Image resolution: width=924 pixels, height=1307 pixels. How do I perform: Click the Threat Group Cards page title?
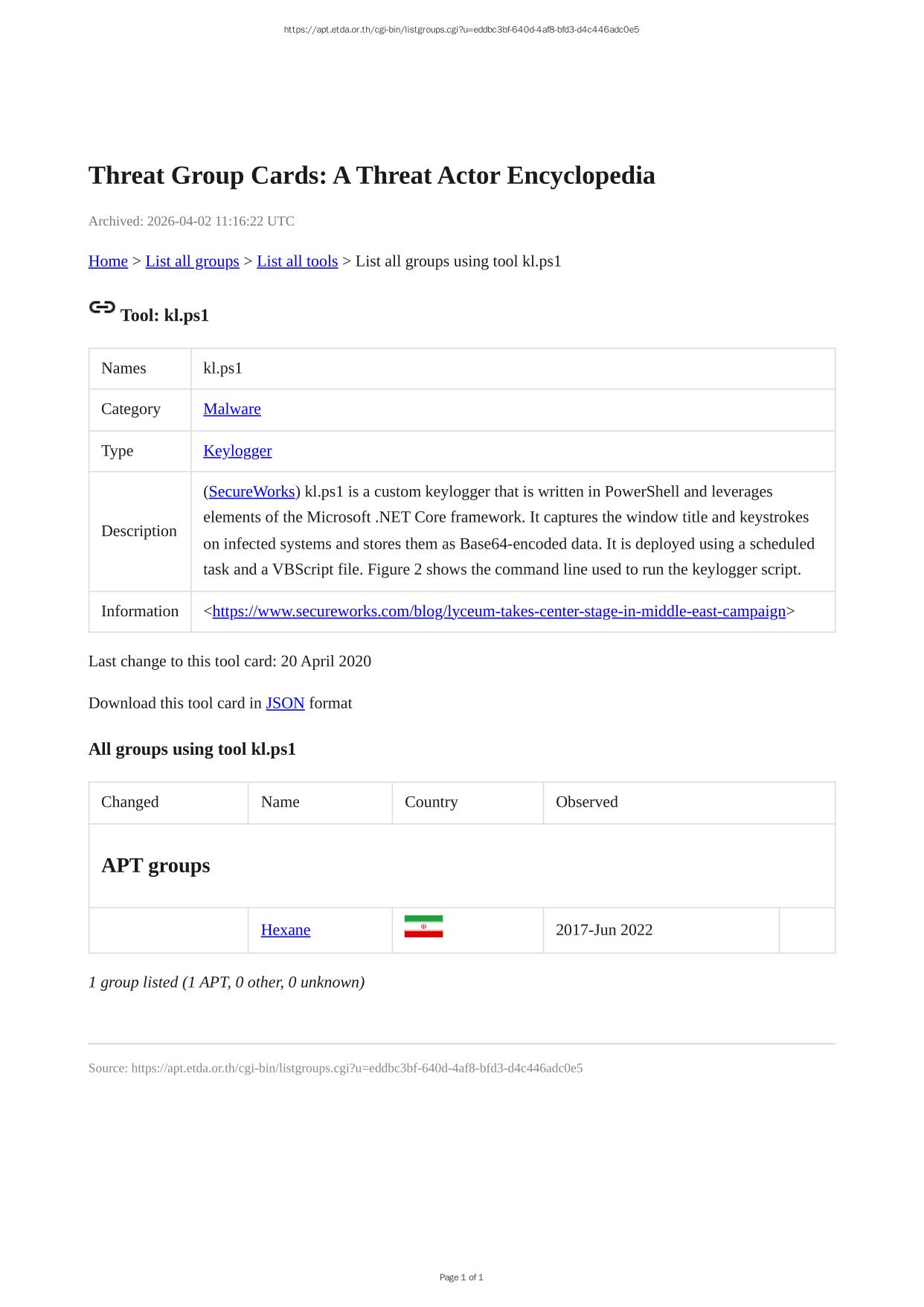371,176
